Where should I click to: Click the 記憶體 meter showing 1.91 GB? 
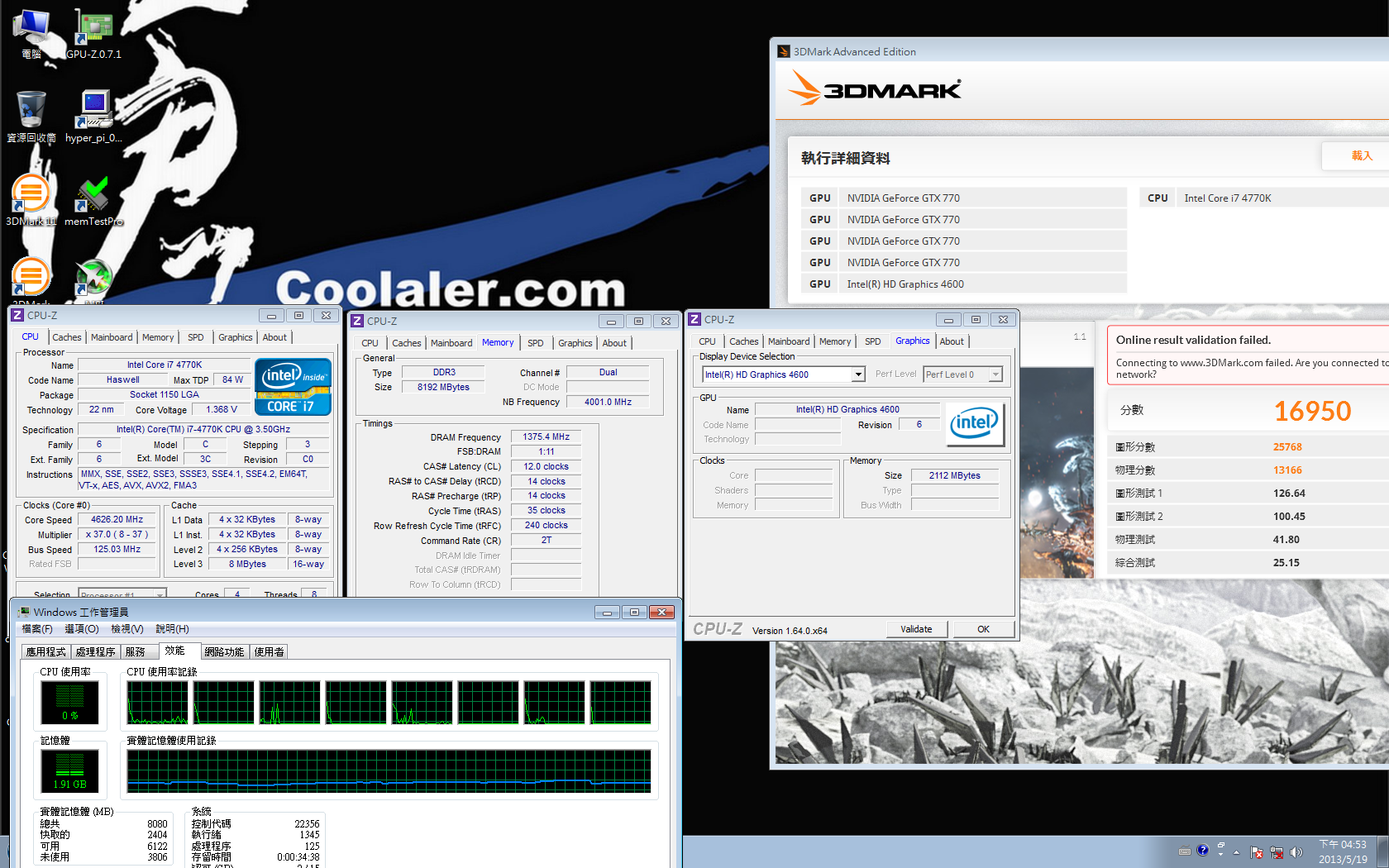[70, 770]
